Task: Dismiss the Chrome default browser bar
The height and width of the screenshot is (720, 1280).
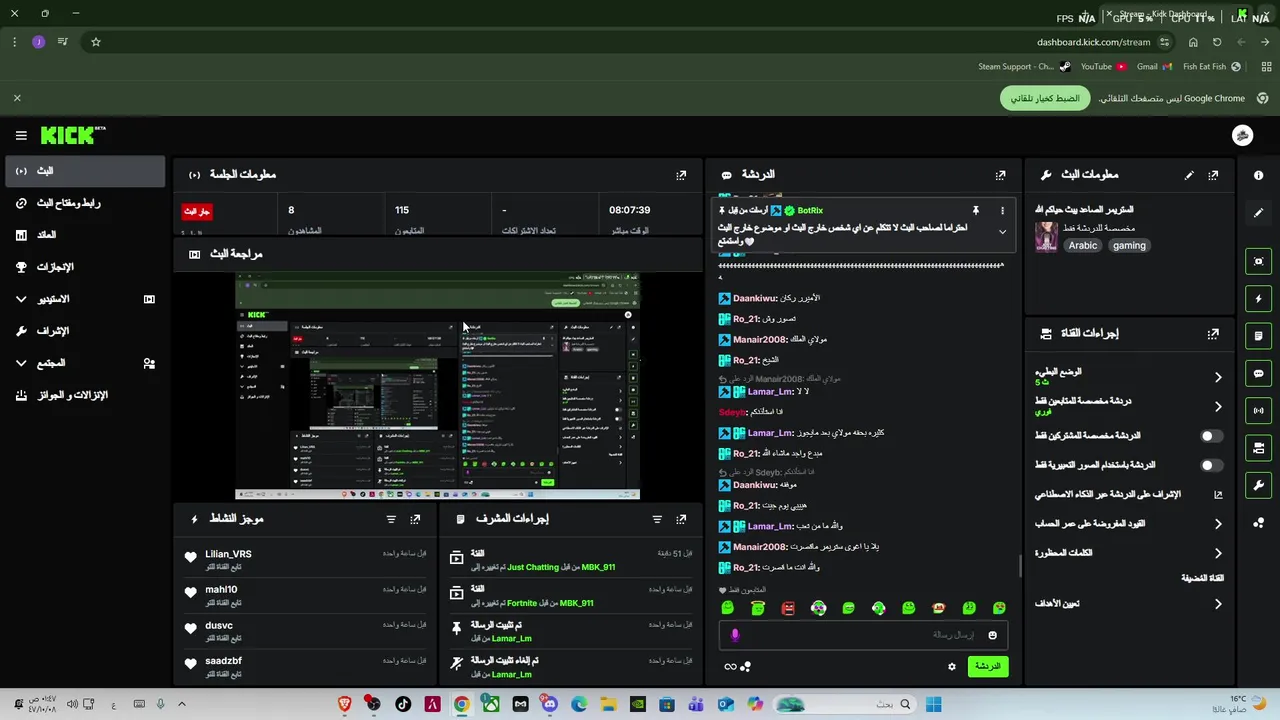Action: click(x=17, y=98)
